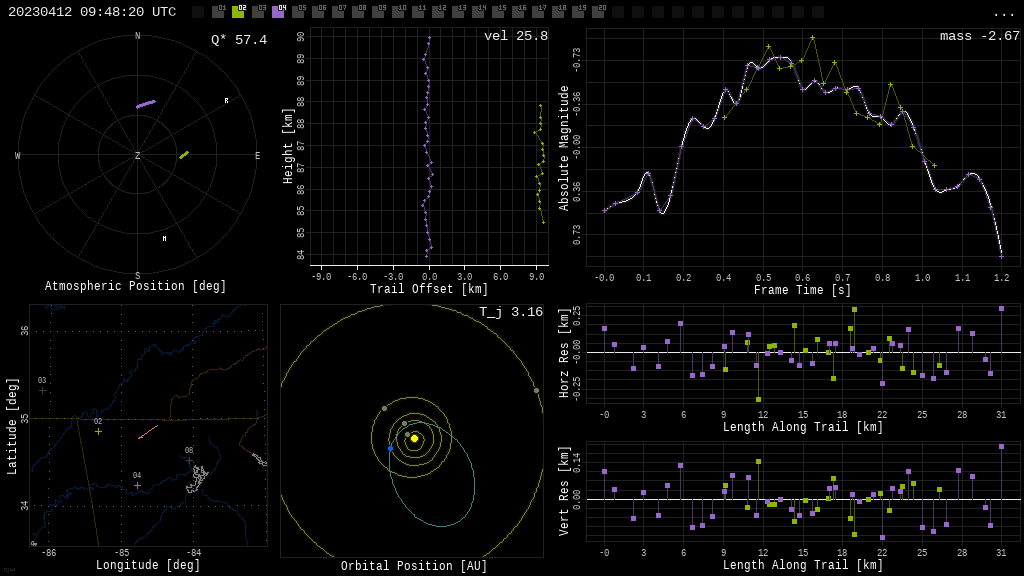
Task: Click the W compass label on sky plot
Action: click(18, 155)
